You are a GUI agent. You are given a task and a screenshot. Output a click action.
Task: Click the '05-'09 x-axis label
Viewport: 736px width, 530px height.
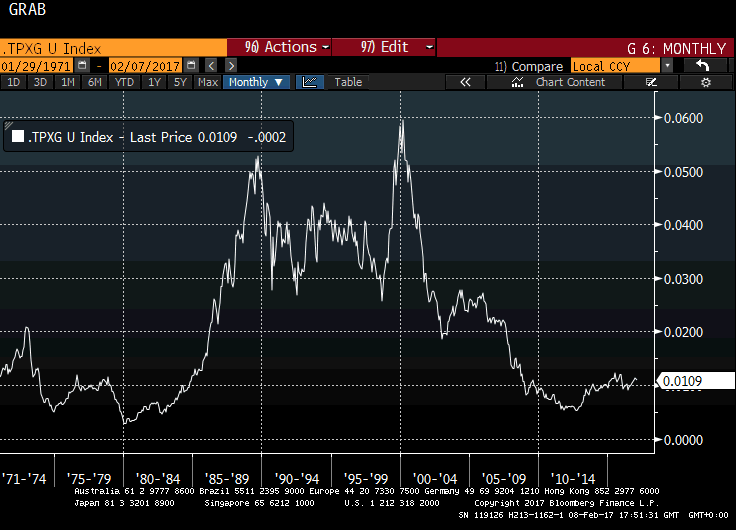pyautogui.click(x=504, y=479)
